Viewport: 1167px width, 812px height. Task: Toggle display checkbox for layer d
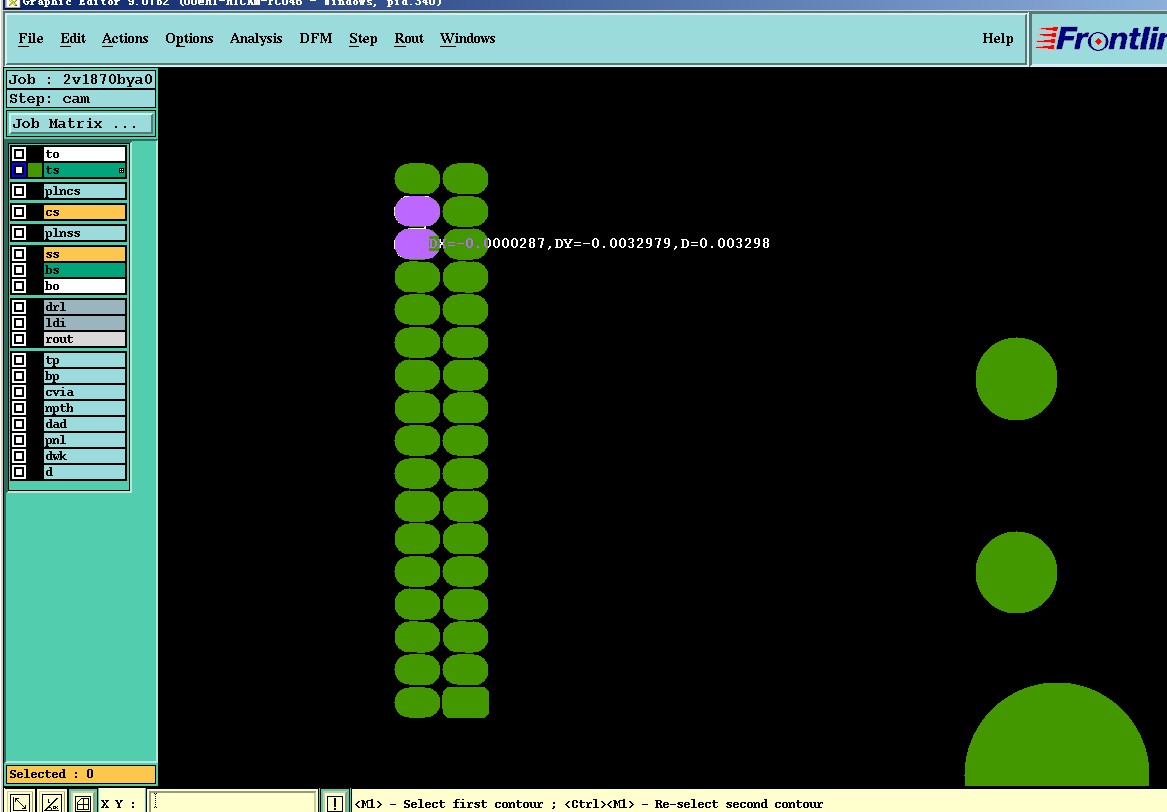[19, 472]
